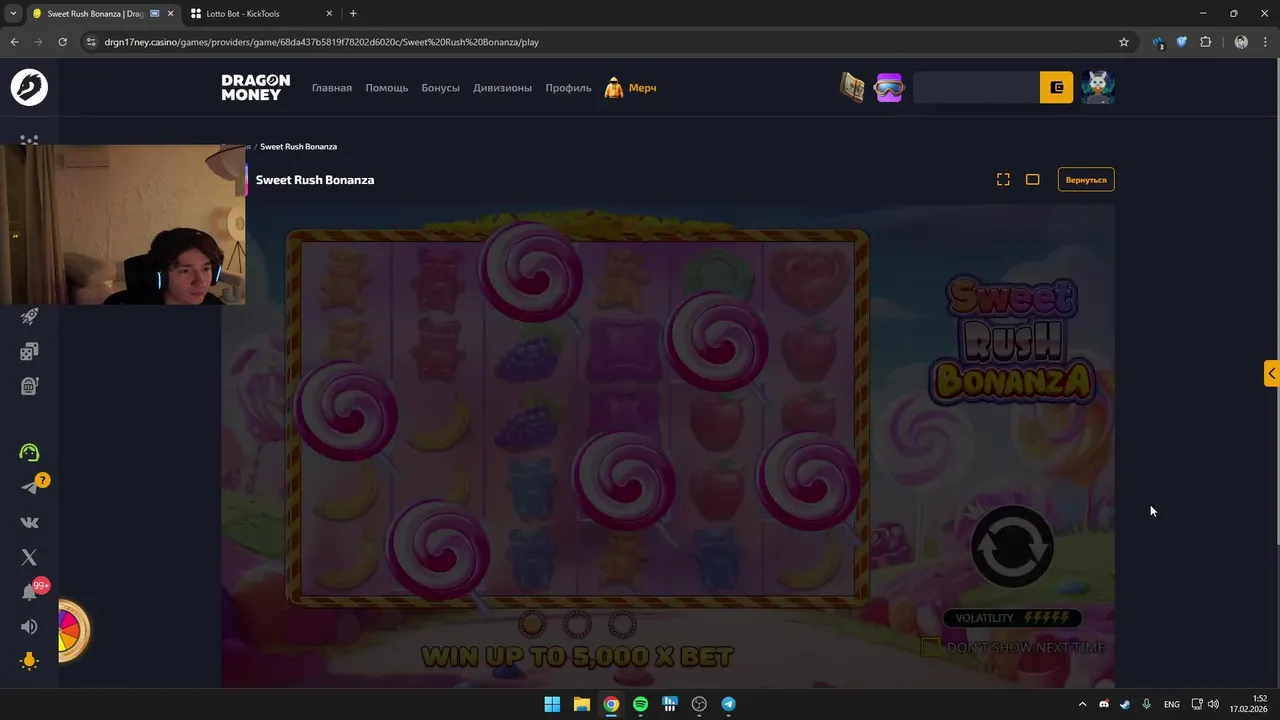Spin the colorful fortune wheel

coord(72,631)
